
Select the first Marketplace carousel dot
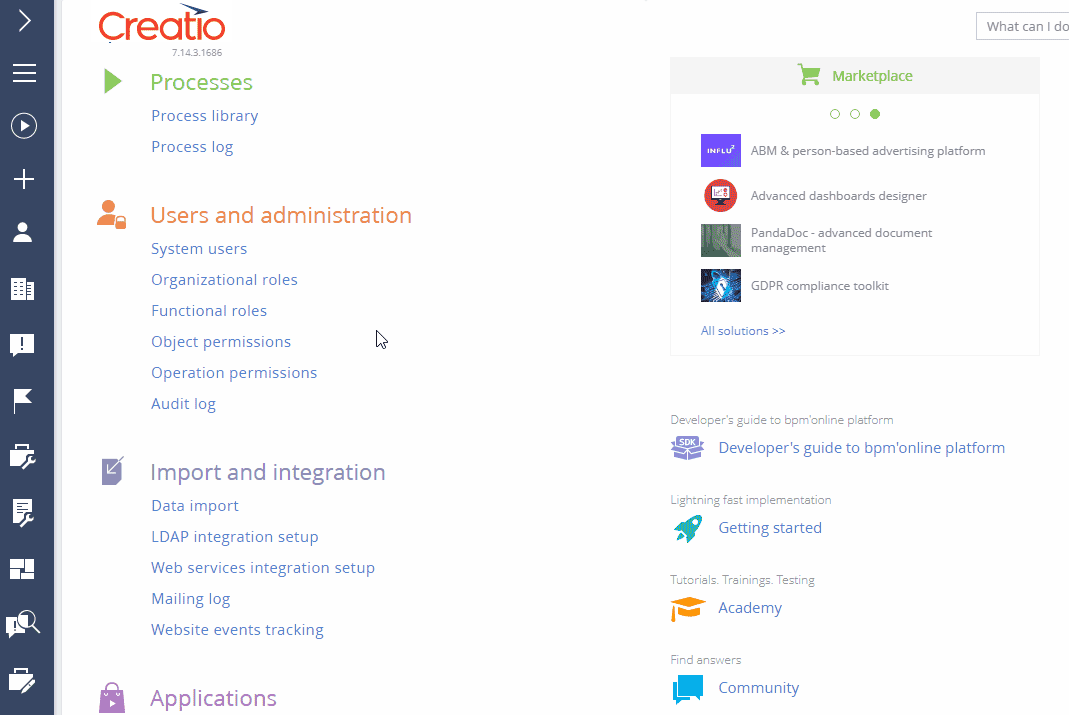(834, 114)
